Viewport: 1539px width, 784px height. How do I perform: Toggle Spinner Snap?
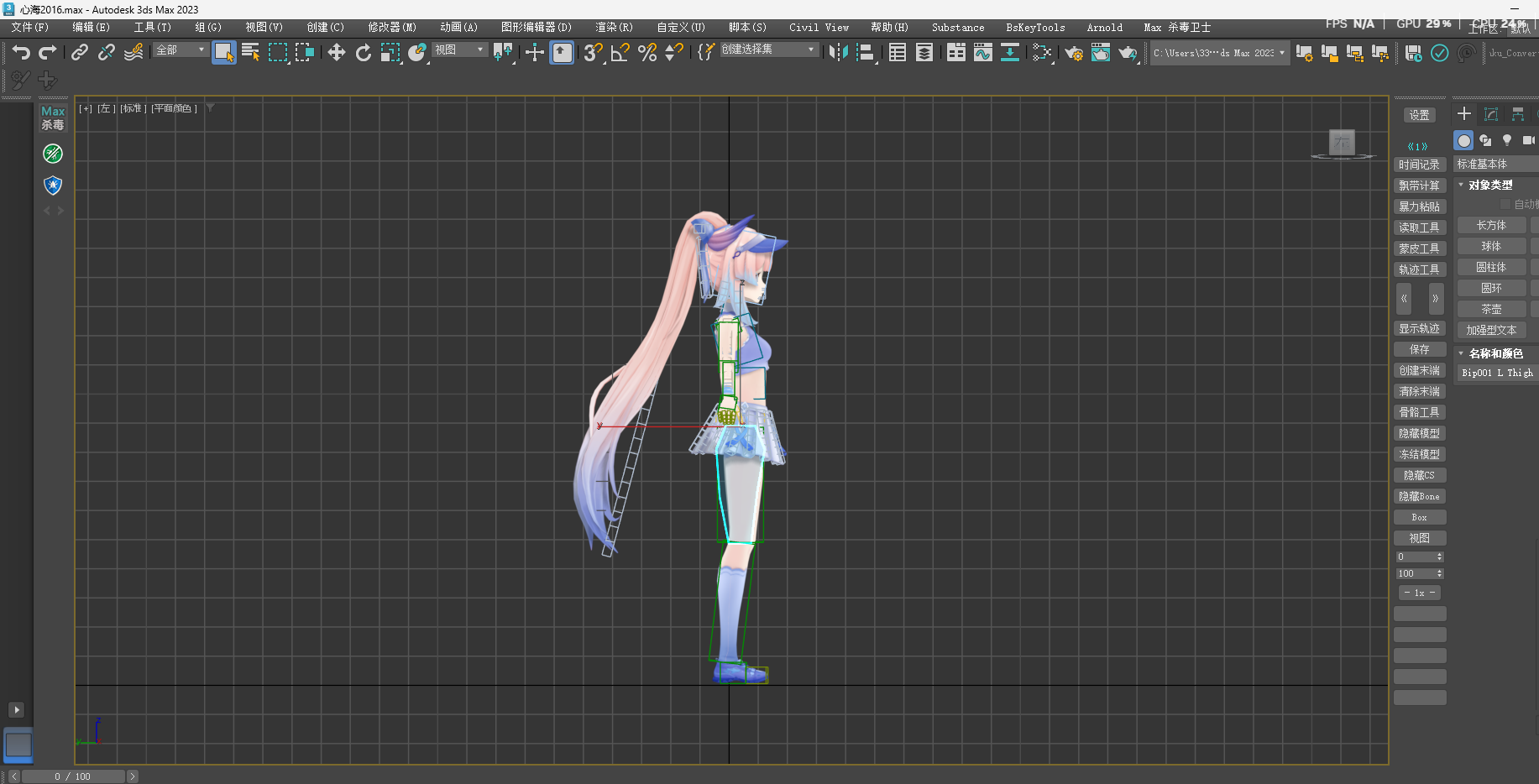[674, 53]
